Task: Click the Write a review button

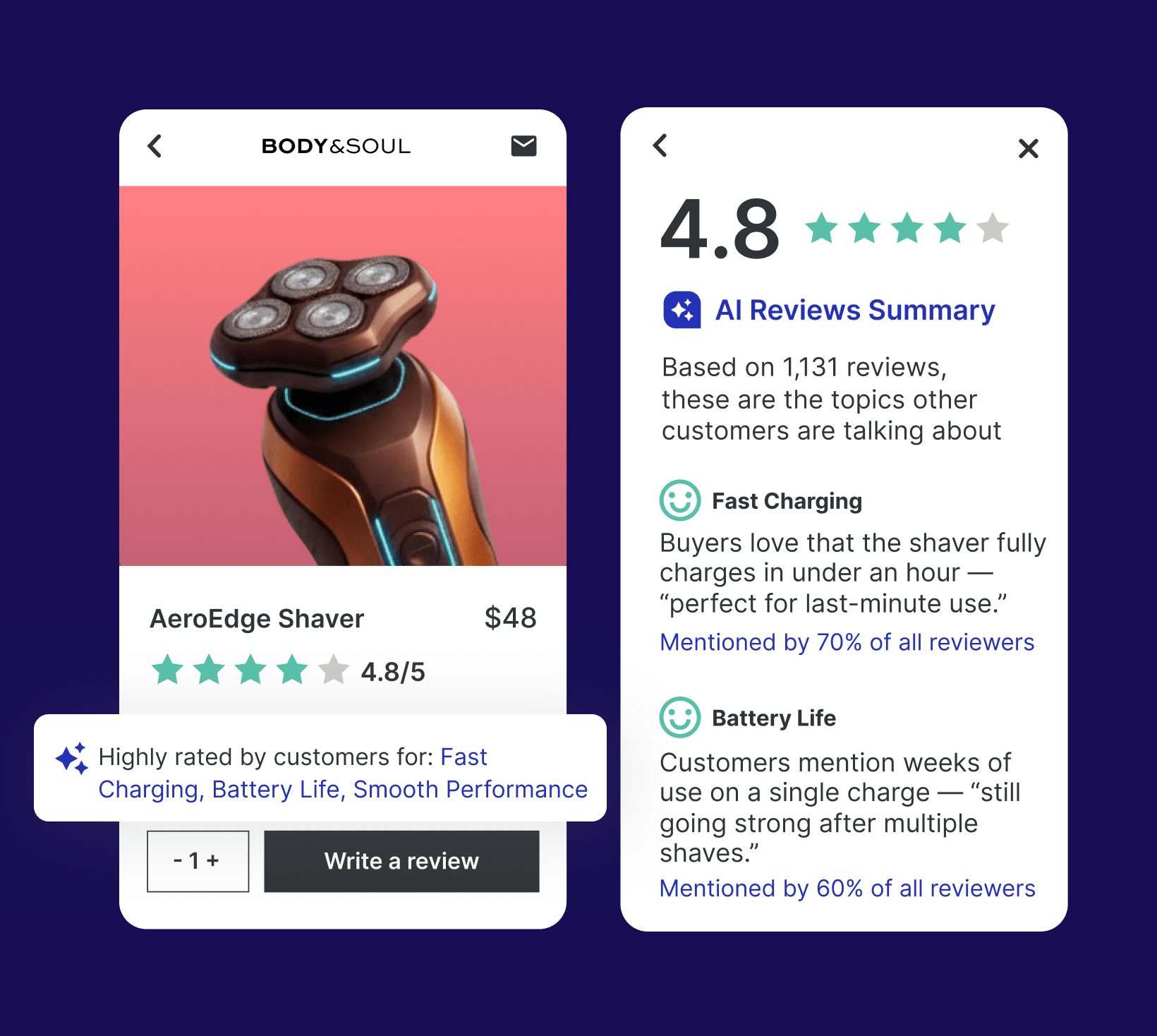Action: click(x=401, y=861)
